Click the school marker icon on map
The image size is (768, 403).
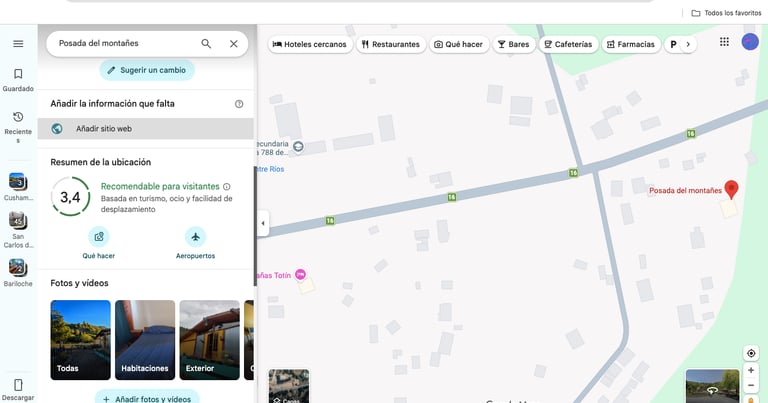298,146
